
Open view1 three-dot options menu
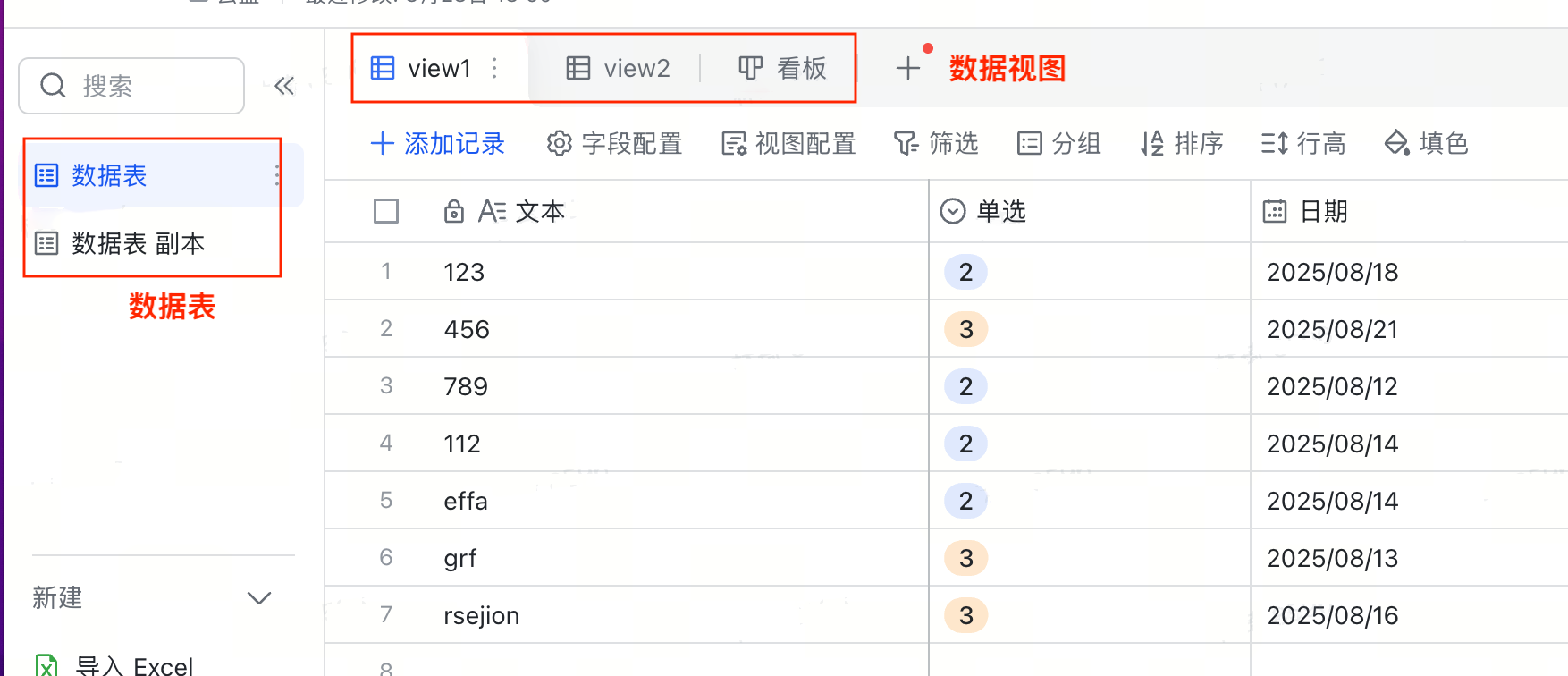pyautogui.click(x=494, y=68)
